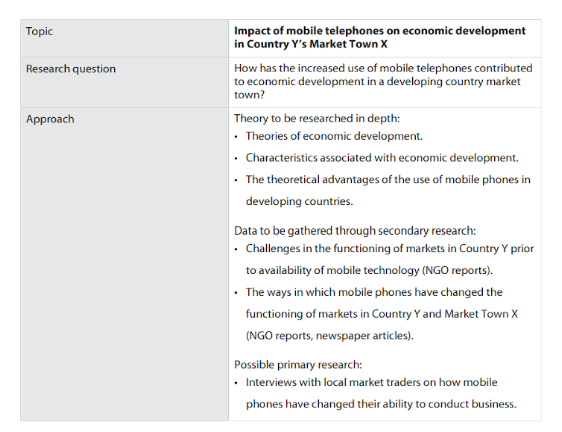This screenshot has width=562, height=432.
Task: Click 'phones have changed their ability to conduct business.'
Action: [x=381, y=404]
